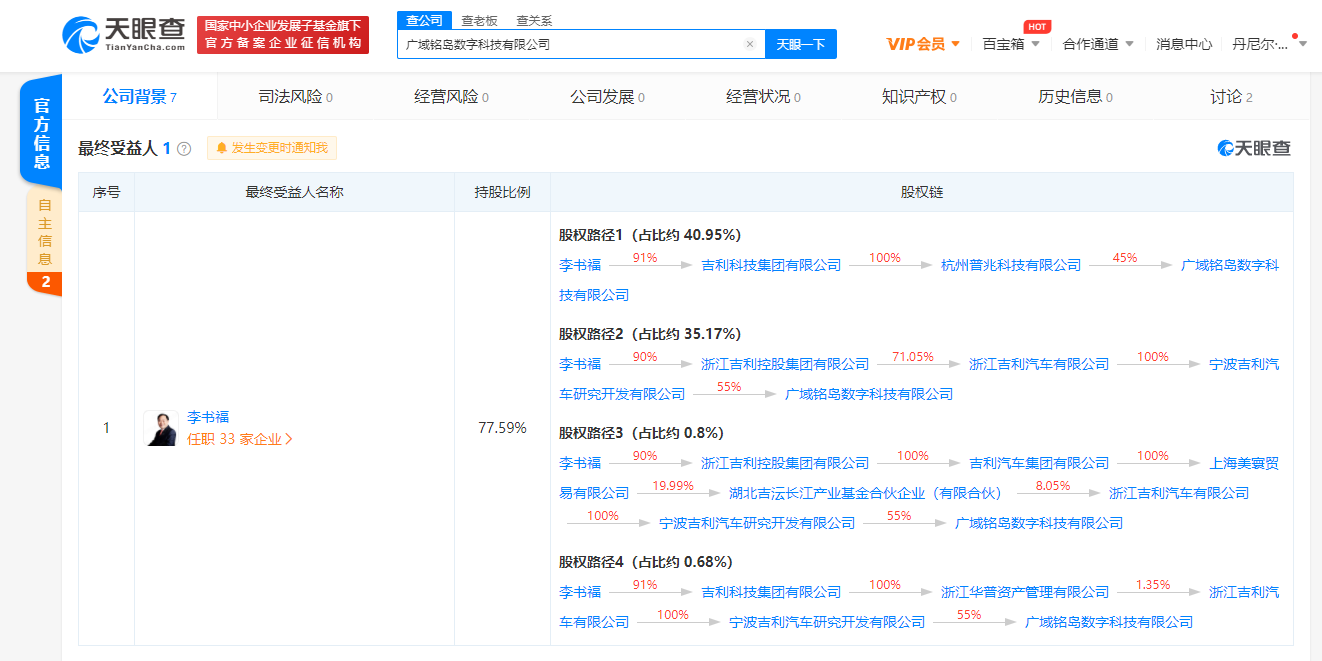Select the 查老板 search tab
The height and width of the screenshot is (661, 1322).
(x=479, y=20)
